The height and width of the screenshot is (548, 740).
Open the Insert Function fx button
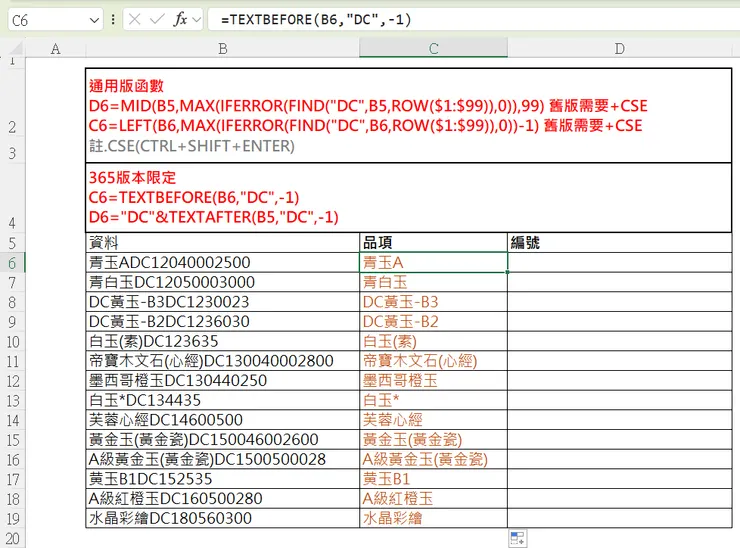coord(180,19)
